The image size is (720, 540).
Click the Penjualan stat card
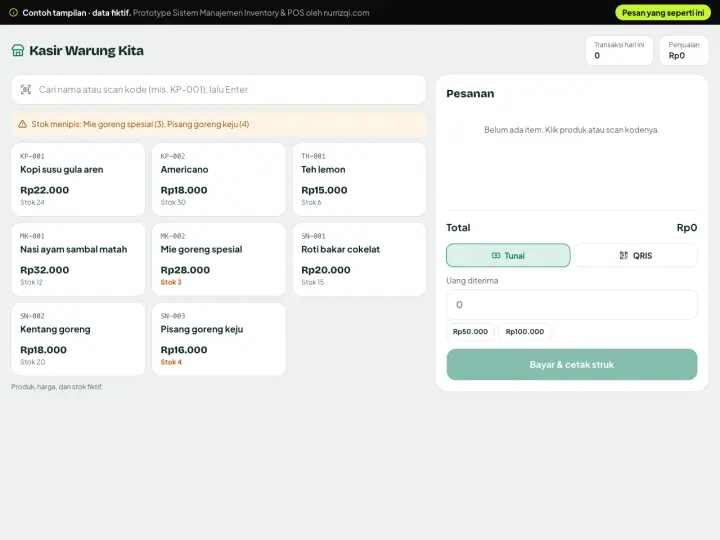tap(684, 51)
